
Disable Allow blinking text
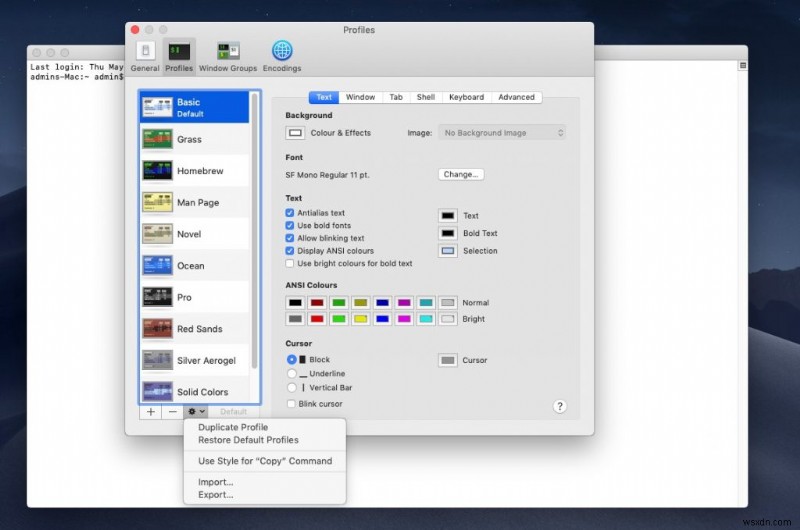click(x=290, y=238)
